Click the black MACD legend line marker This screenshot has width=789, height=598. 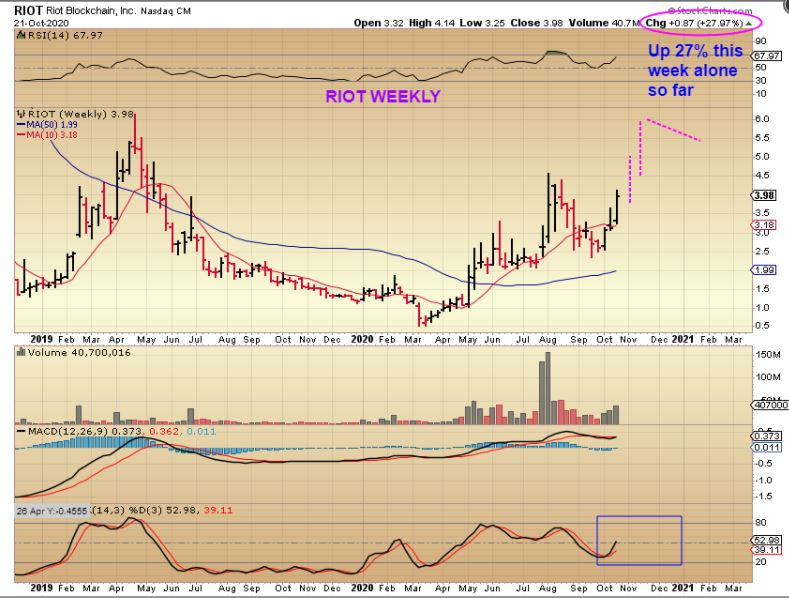click(21, 431)
